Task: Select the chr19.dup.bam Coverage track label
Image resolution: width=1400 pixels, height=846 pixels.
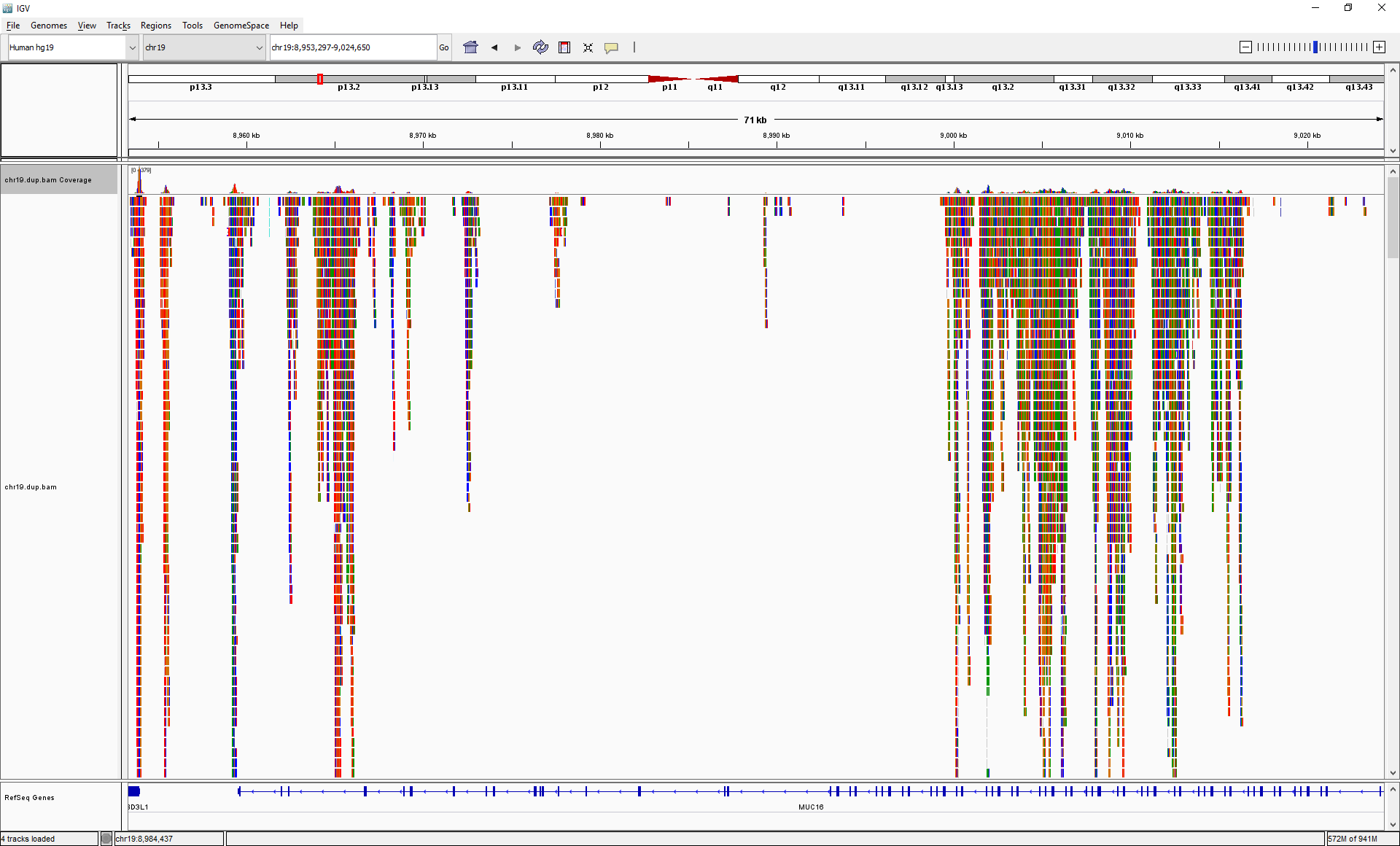Action: [58, 179]
